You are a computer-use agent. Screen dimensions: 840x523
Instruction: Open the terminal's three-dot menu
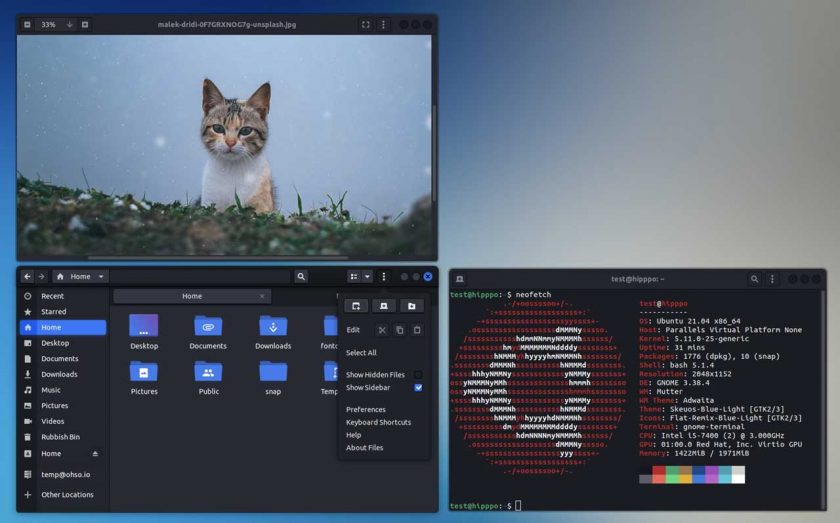click(772, 279)
